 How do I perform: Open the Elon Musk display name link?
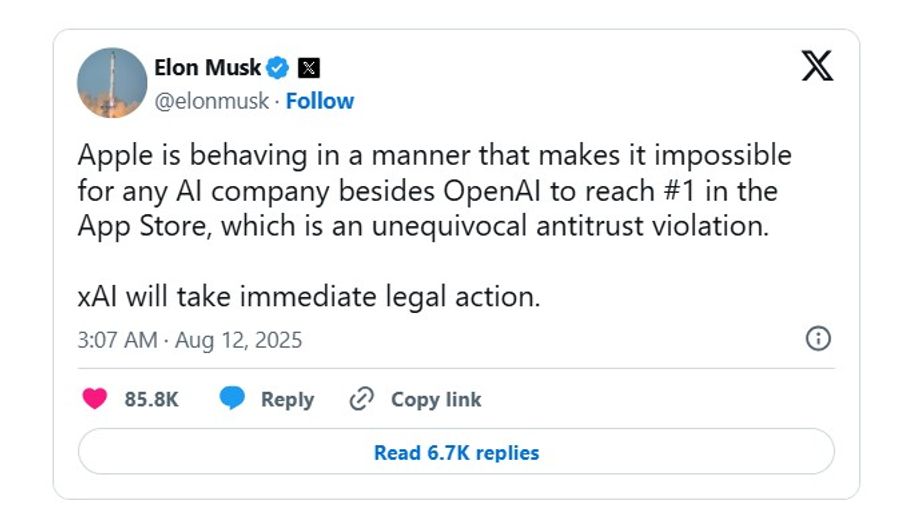pos(207,68)
